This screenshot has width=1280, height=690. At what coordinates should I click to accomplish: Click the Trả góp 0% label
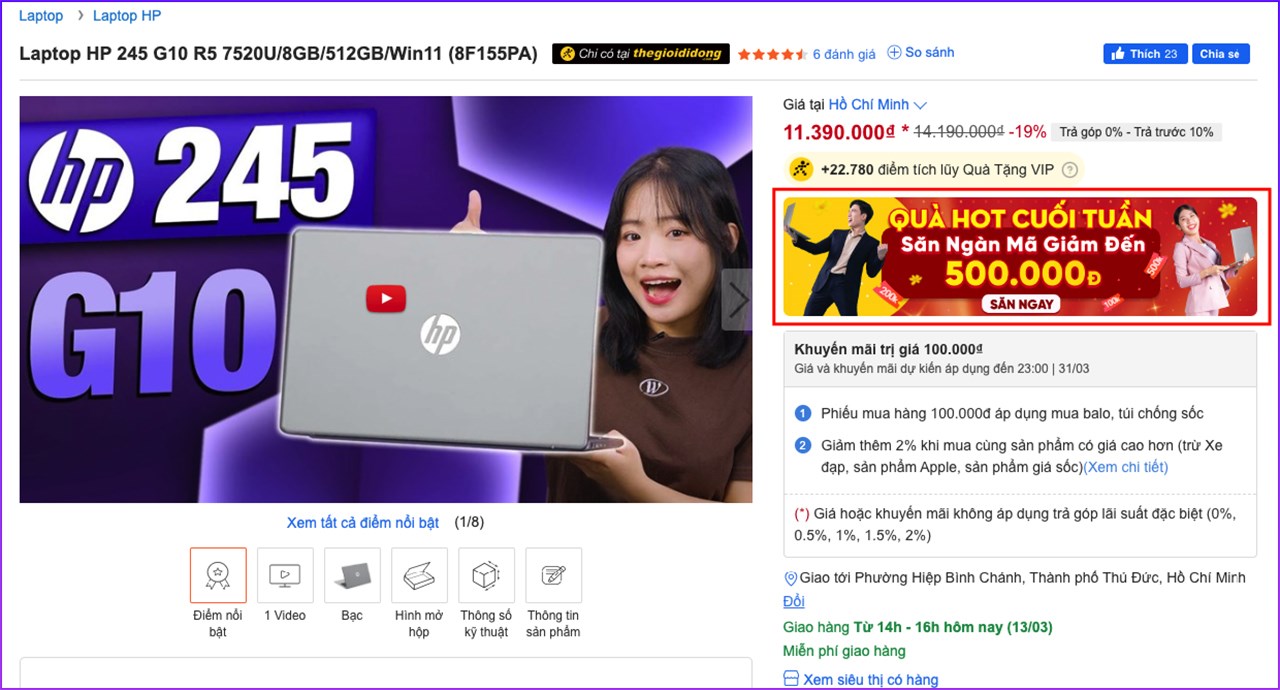(1136, 132)
